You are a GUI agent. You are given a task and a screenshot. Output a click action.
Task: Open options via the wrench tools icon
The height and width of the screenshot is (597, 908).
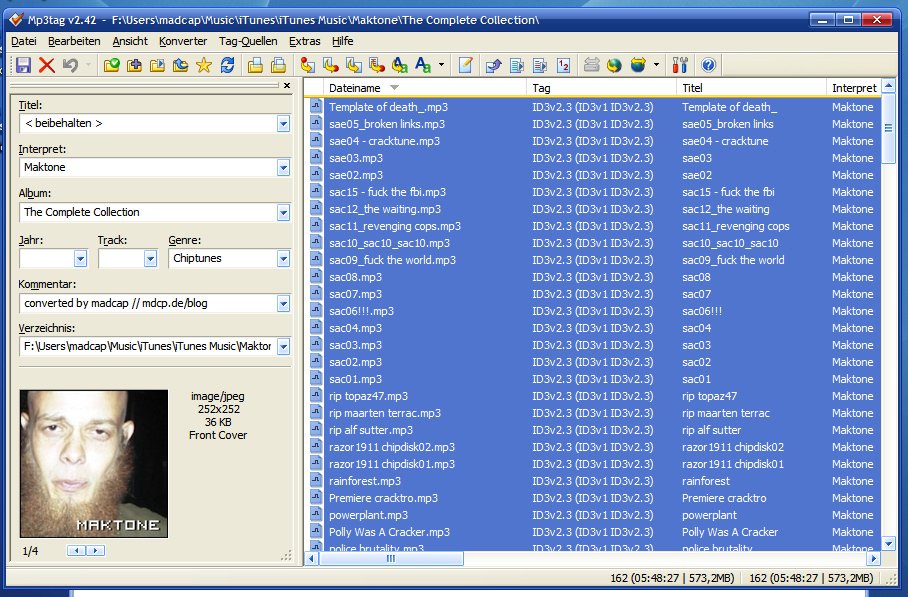click(x=682, y=65)
